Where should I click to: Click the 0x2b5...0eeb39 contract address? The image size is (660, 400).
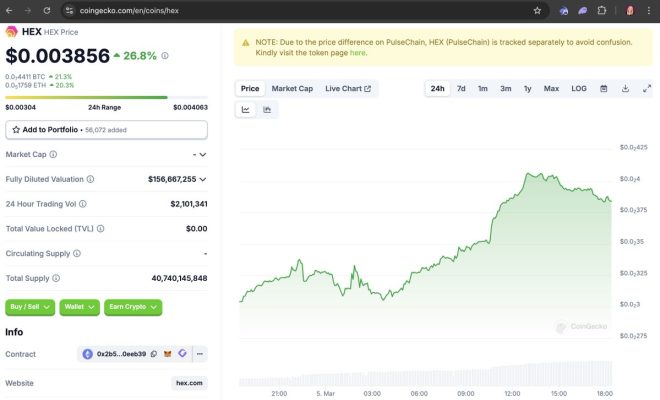pyautogui.click(x=121, y=354)
